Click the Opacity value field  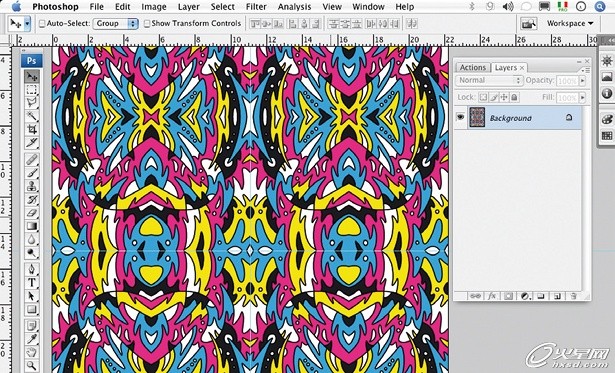pyautogui.click(x=567, y=81)
